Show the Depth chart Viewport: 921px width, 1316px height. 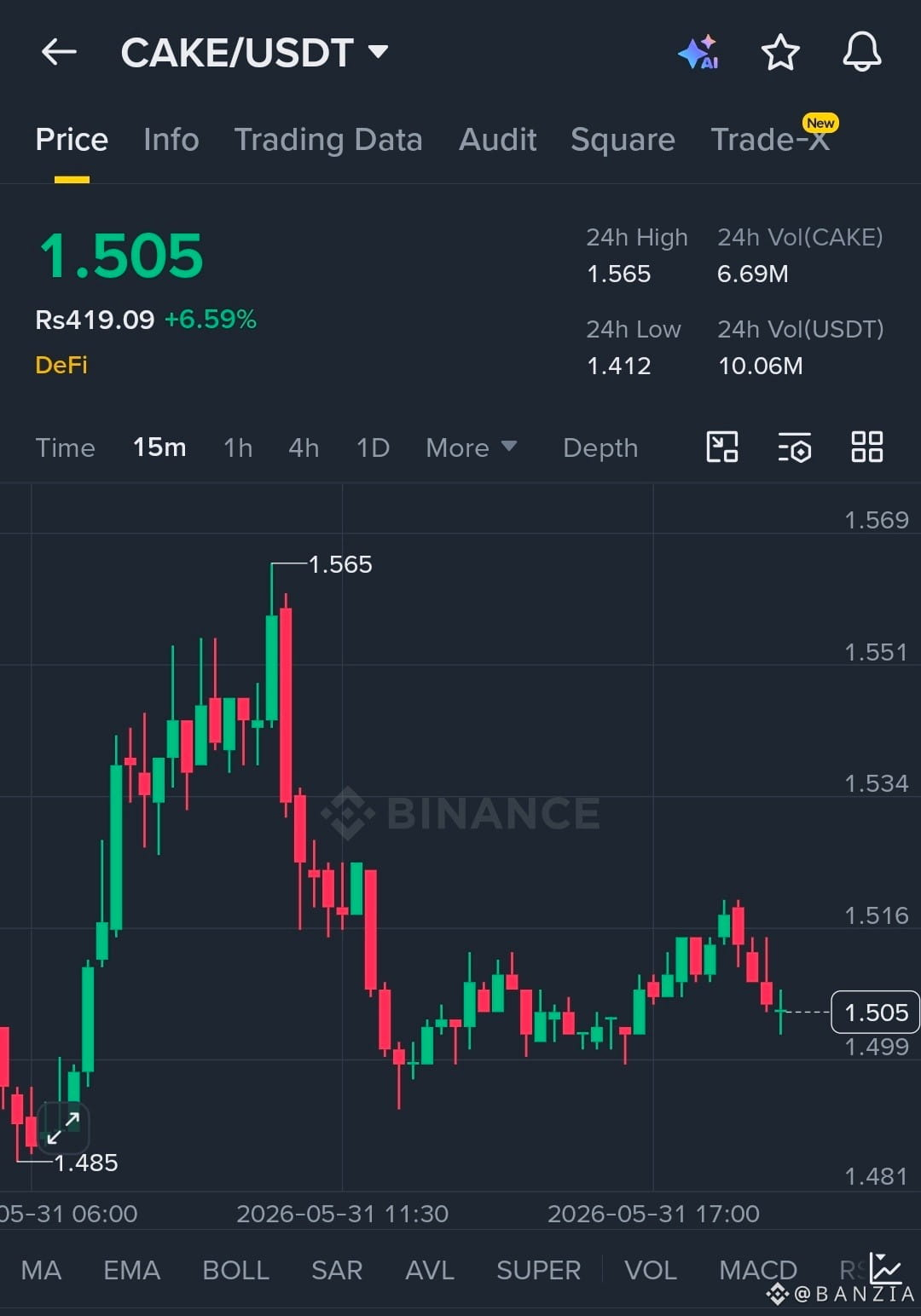click(600, 447)
